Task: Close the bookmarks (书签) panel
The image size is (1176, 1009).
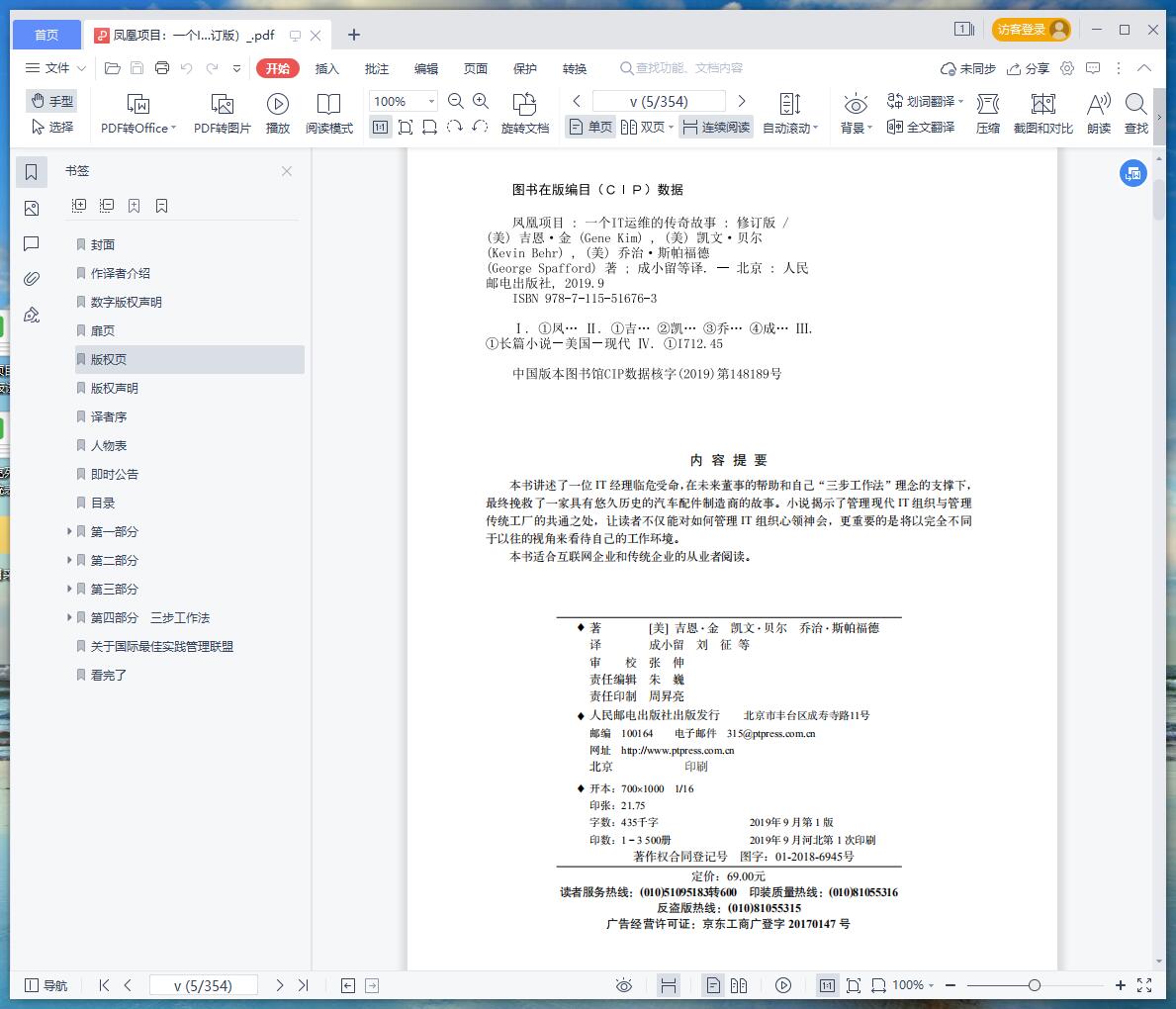Action: point(287,171)
